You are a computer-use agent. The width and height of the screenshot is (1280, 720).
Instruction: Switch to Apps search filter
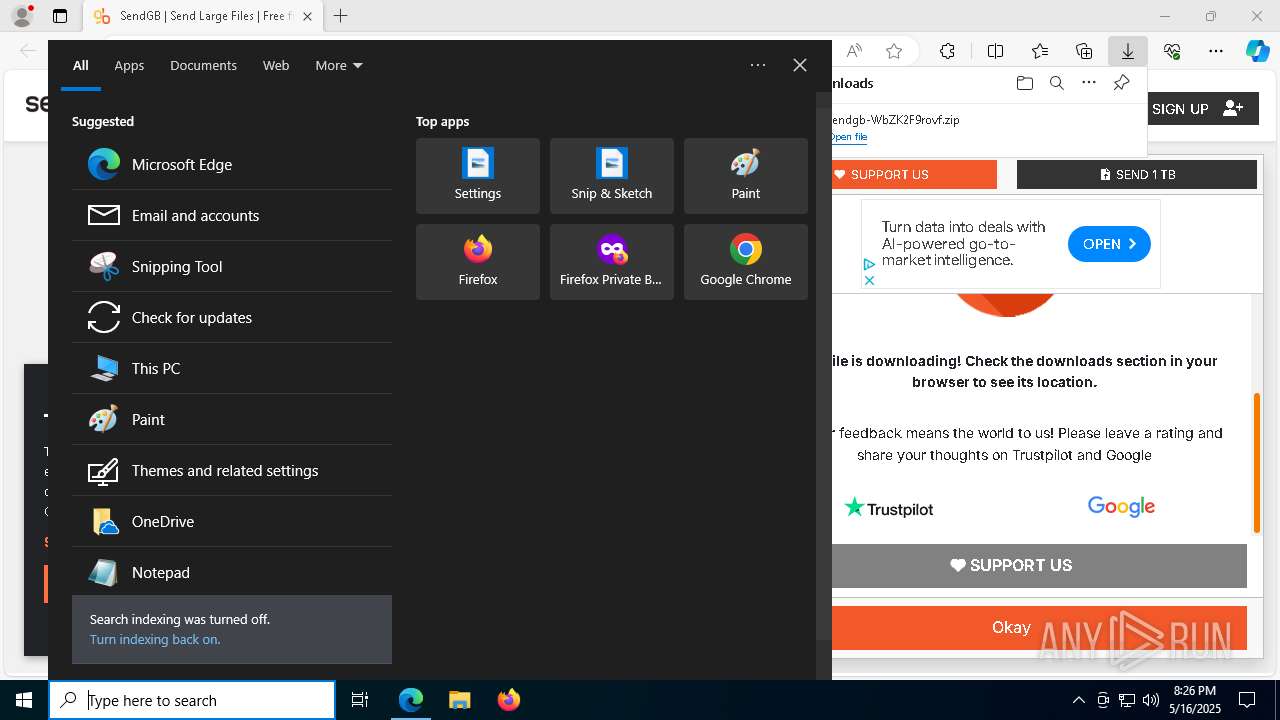pyautogui.click(x=129, y=65)
